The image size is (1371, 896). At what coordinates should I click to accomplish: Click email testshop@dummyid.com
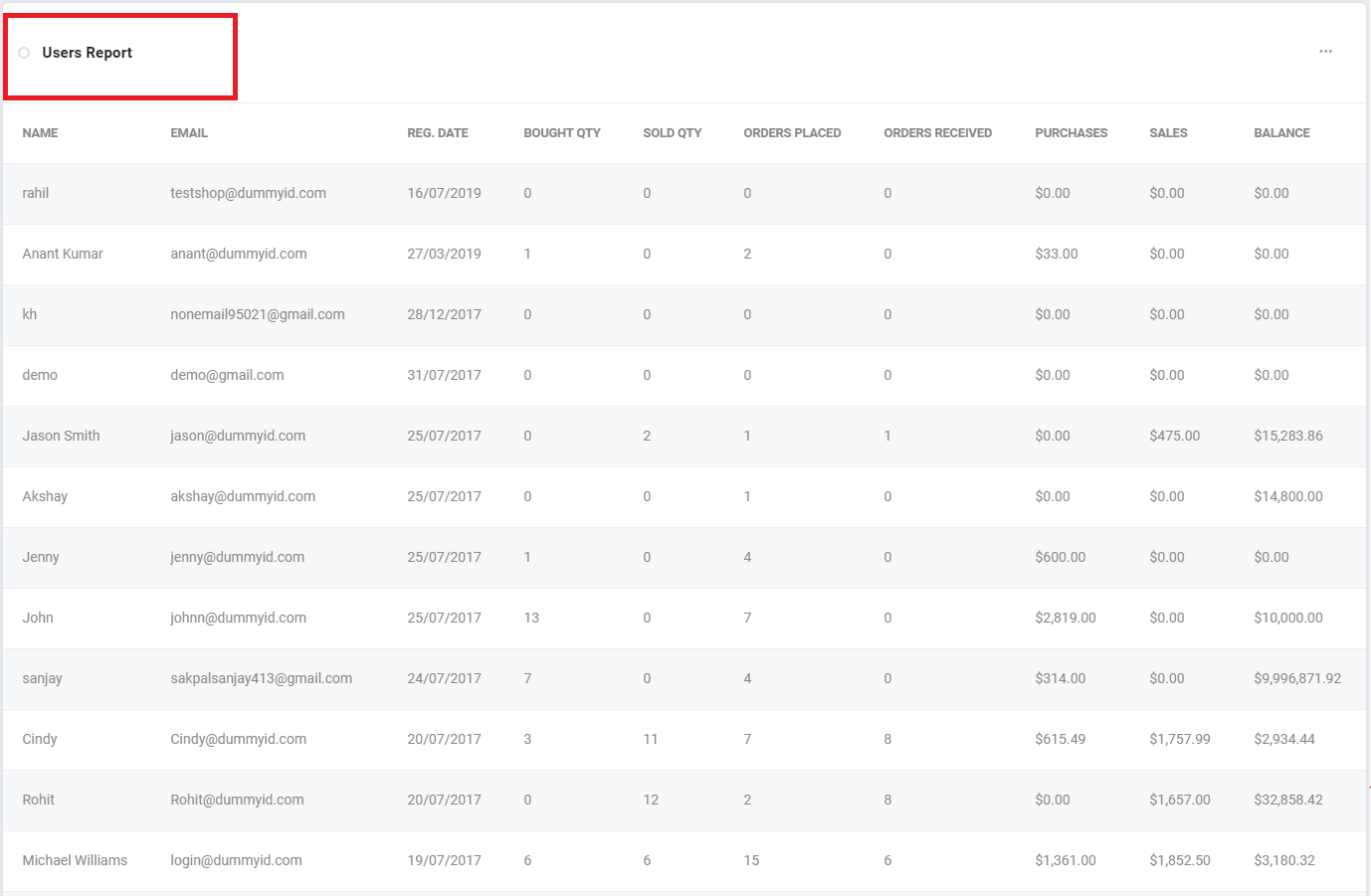[249, 194]
